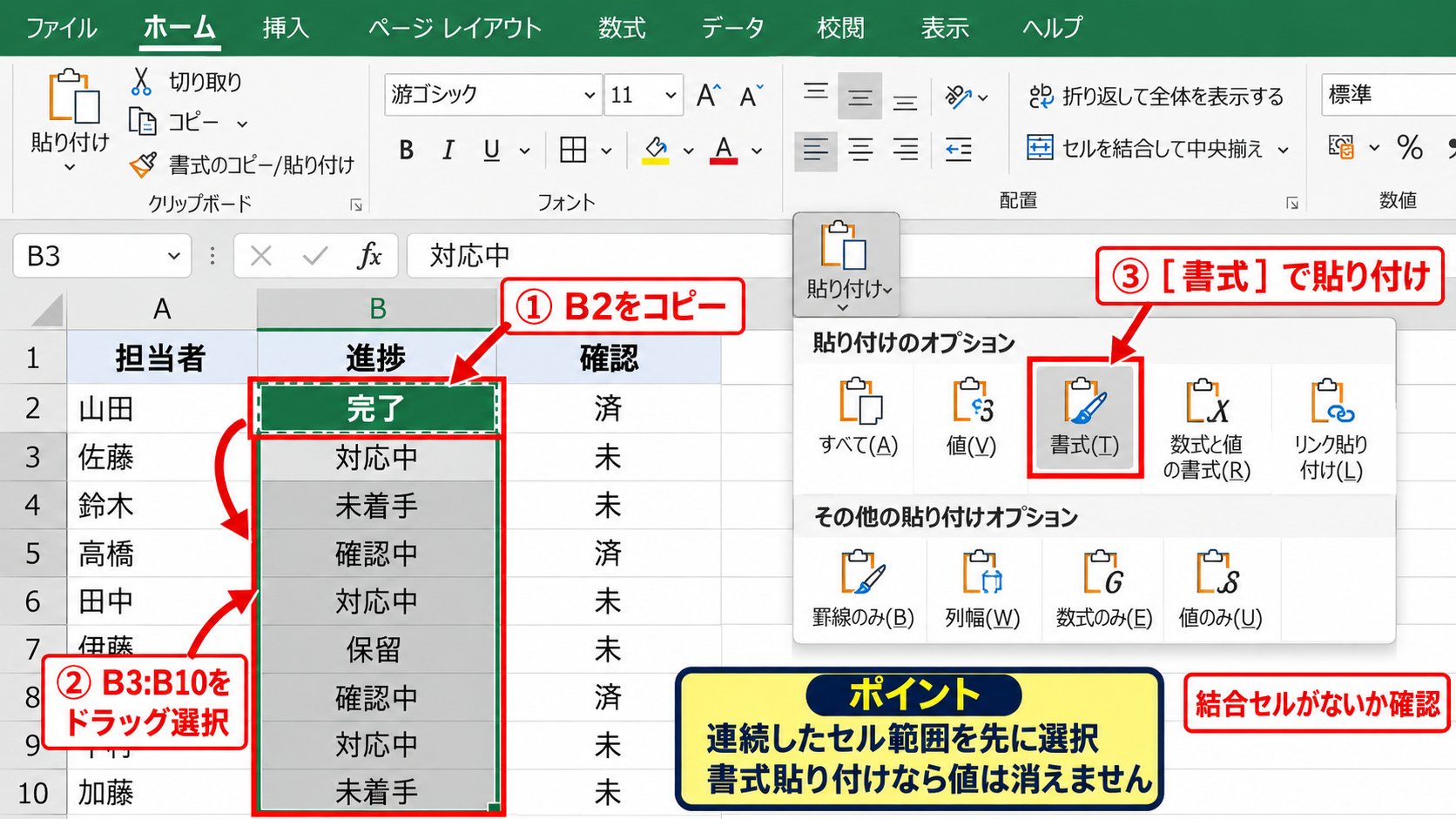The image size is (1456, 819).
Task: Open the ファイル tab
Action: coord(60,28)
